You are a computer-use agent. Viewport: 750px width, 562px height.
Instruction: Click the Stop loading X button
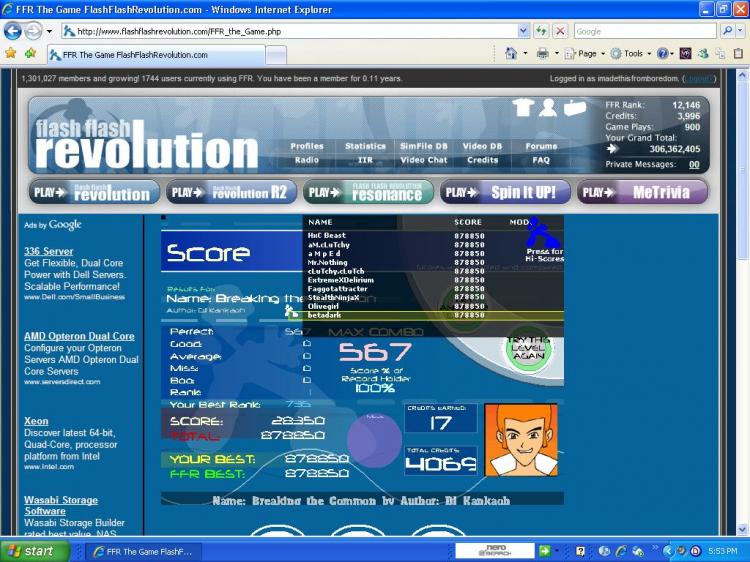pyautogui.click(x=560, y=31)
